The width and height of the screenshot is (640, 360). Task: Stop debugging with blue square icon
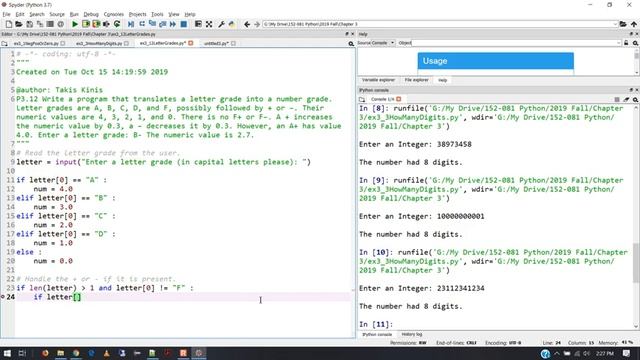pyautogui.click(x=184, y=24)
